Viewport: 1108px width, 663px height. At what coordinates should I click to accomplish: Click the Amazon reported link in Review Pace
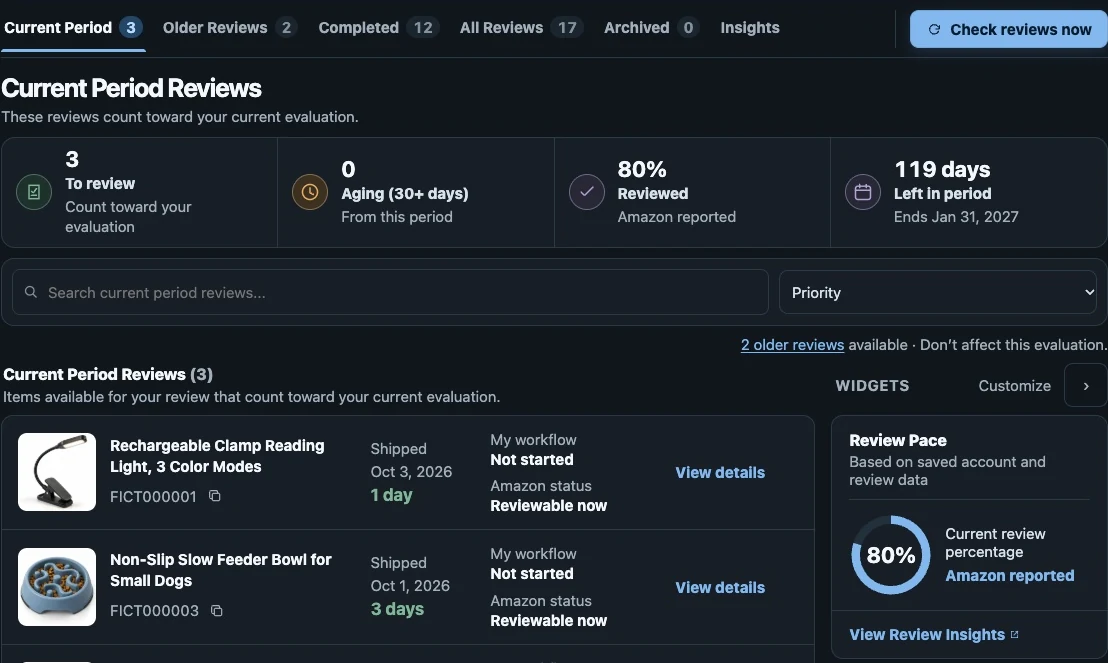pyautogui.click(x=1010, y=575)
